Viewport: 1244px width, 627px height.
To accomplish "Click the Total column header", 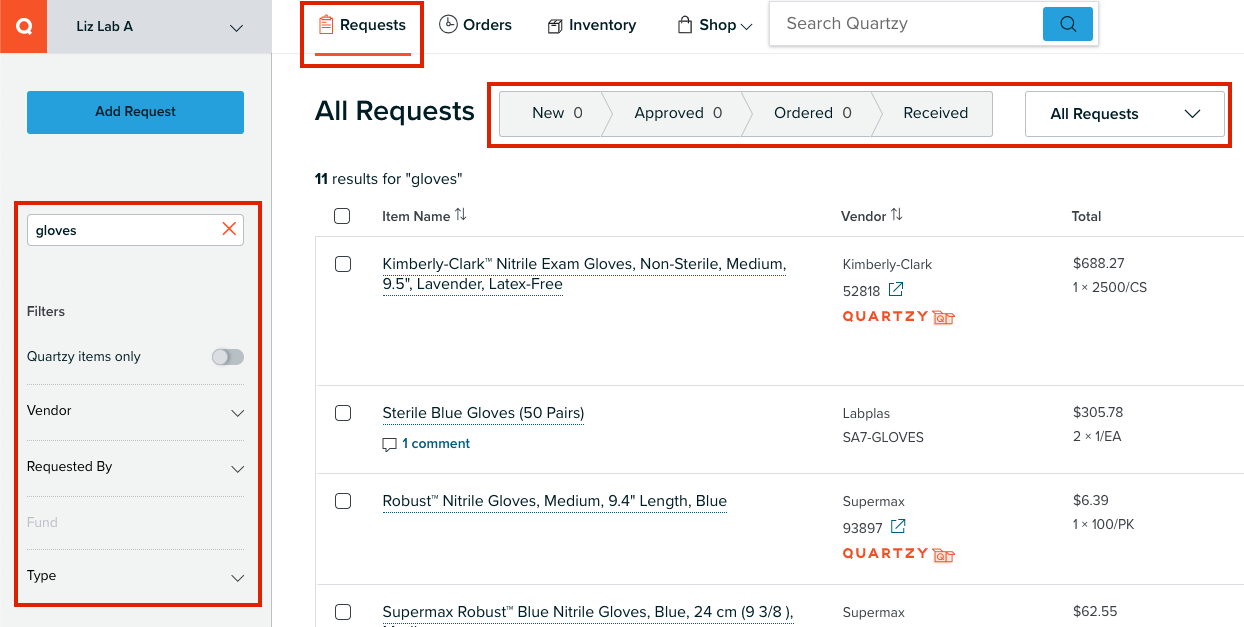I will click(x=1086, y=216).
